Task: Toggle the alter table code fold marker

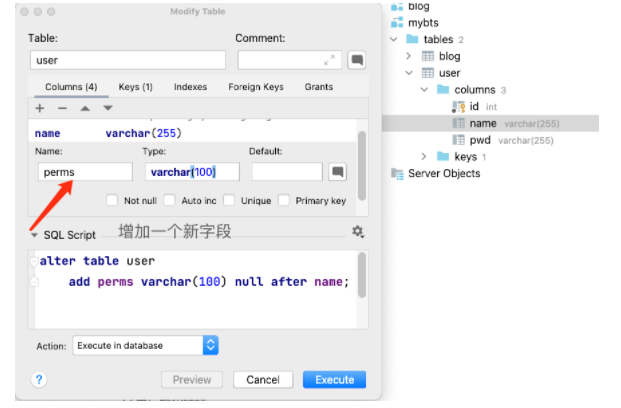Action: coord(34,261)
